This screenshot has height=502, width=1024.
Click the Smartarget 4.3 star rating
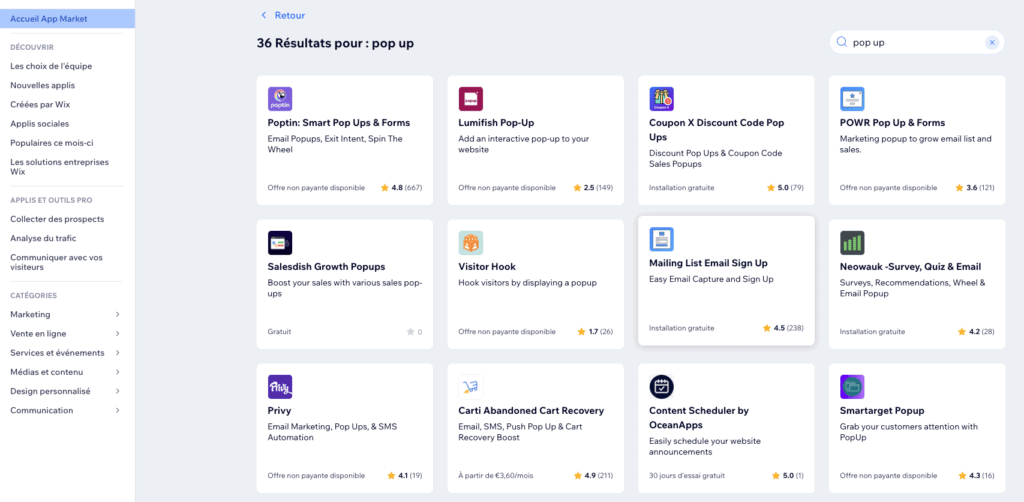click(x=976, y=475)
